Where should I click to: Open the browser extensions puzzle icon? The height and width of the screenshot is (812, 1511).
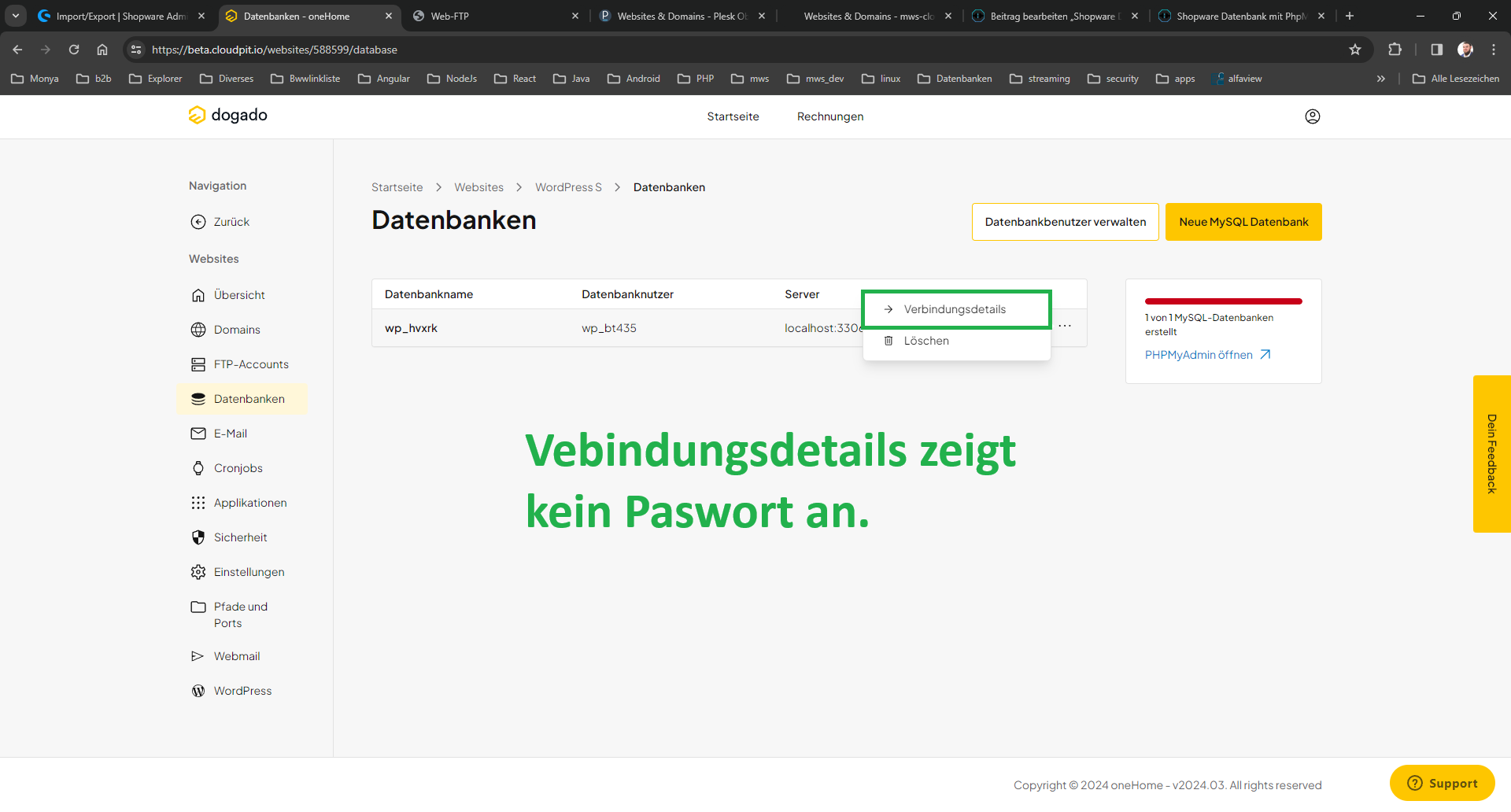pos(1395,50)
